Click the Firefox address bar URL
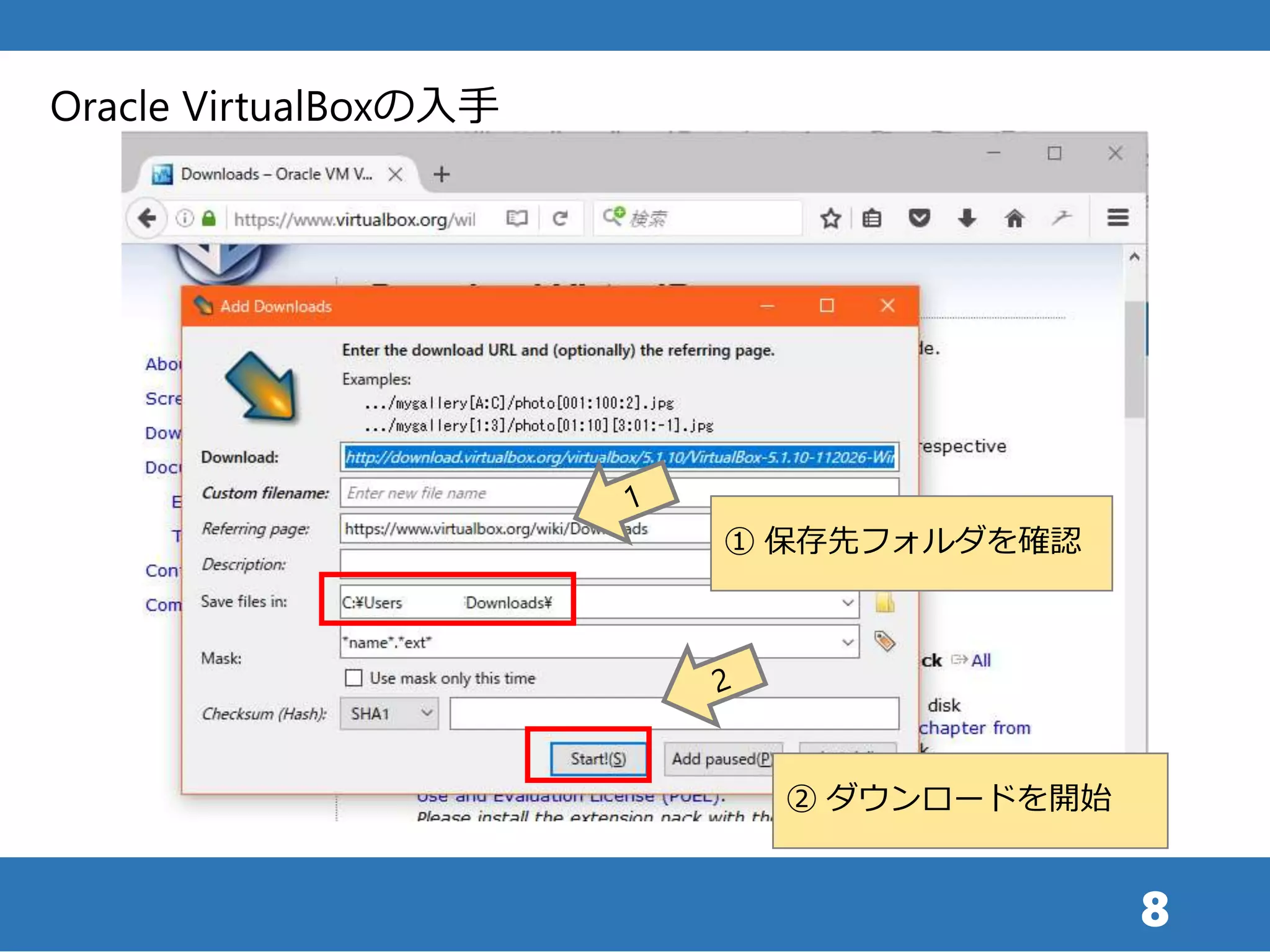Viewport: 1270px width, 952px height. [355, 219]
